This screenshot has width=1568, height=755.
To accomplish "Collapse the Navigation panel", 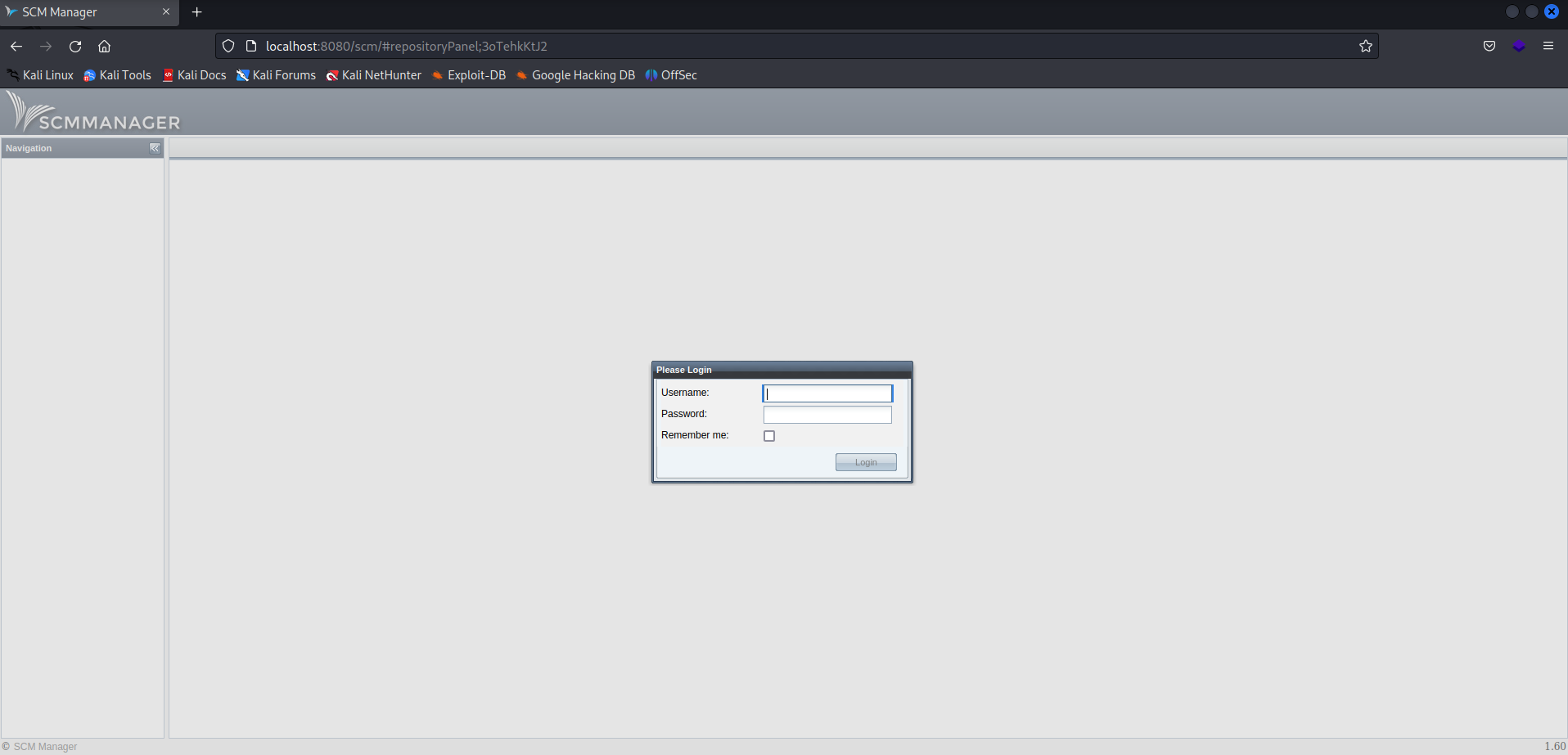I will pyautogui.click(x=155, y=148).
